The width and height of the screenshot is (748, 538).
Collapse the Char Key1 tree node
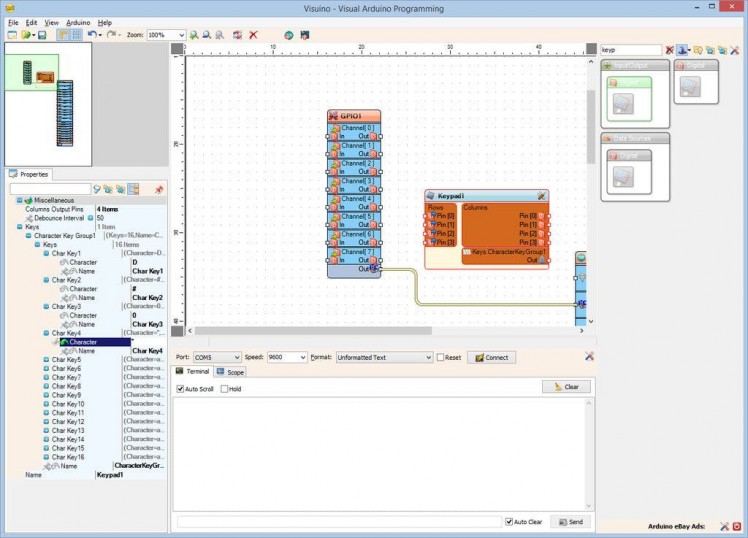[x=46, y=254]
